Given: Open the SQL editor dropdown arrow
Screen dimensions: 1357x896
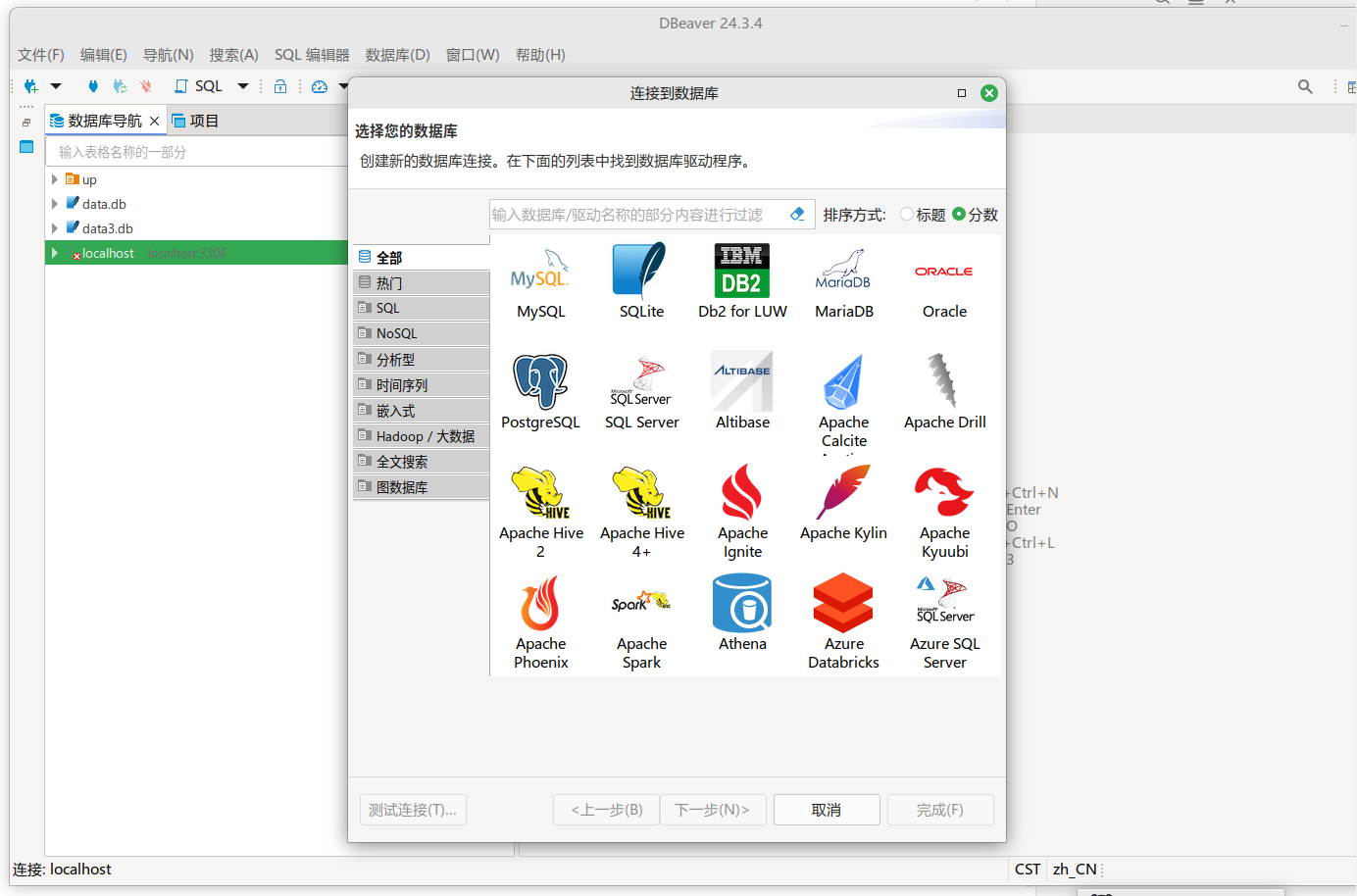Looking at the screenshot, I should coord(243,86).
